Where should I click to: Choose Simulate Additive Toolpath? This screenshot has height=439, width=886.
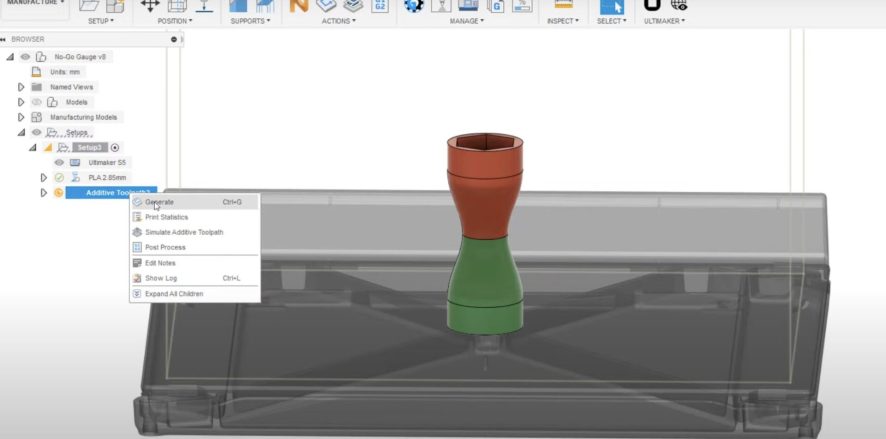tap(184, 232)
